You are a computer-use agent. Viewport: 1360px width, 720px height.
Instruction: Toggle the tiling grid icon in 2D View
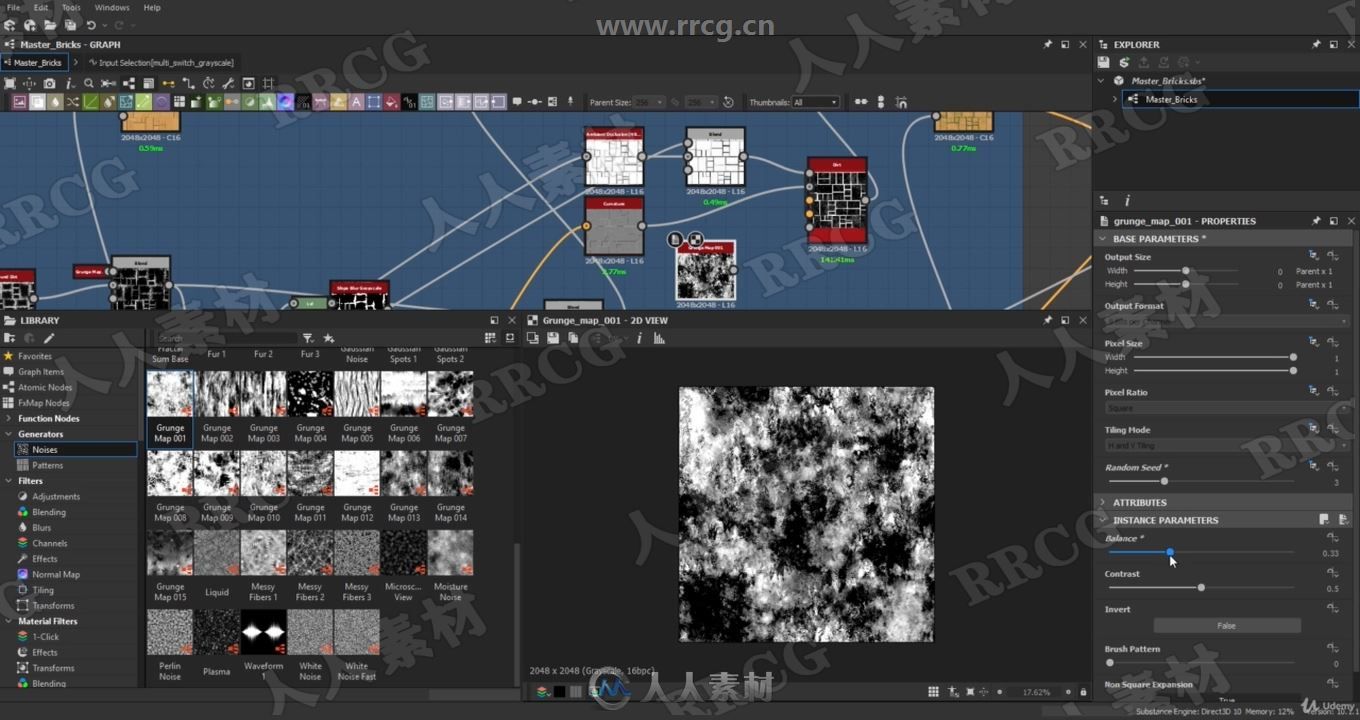[933, 691]
